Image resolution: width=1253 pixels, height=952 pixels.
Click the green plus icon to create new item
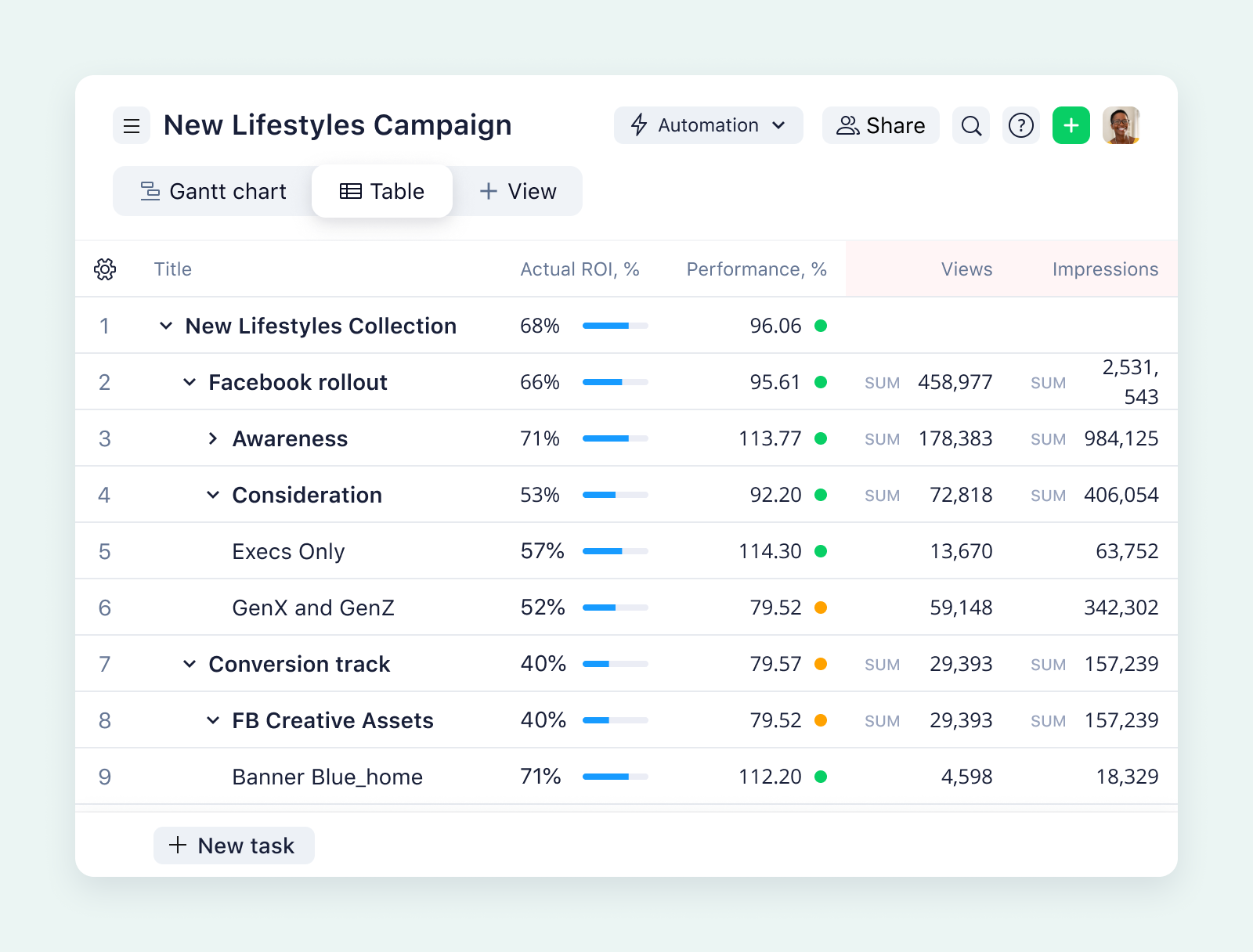1071,125
